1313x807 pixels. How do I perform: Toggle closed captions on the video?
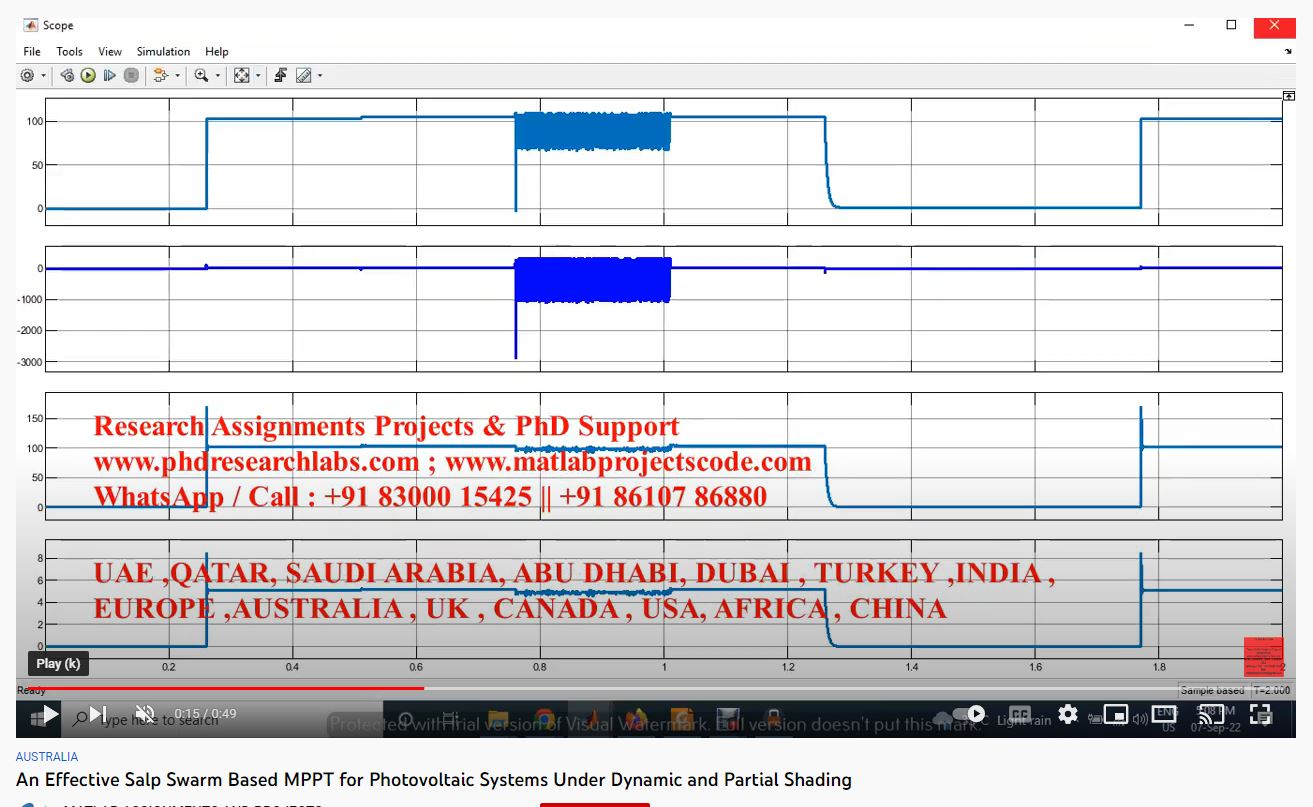click(1019, 714)
